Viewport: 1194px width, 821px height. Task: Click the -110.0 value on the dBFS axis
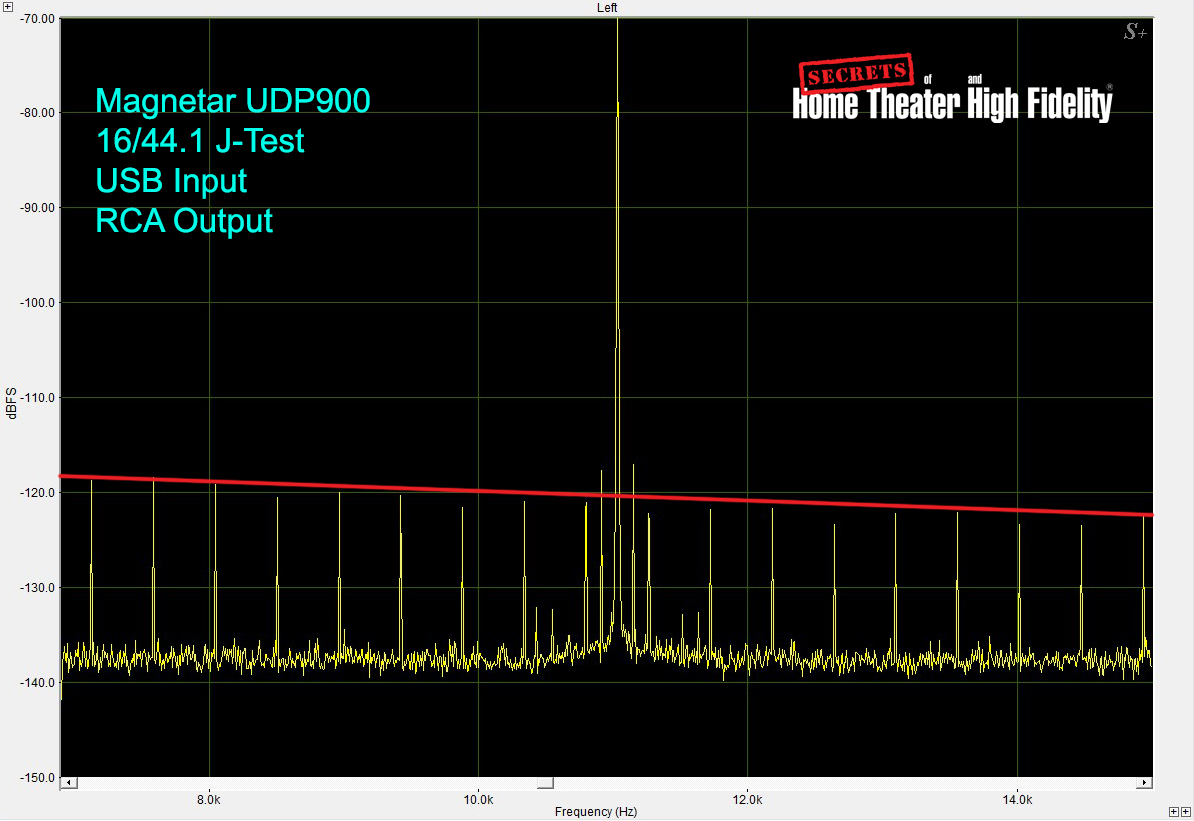click(37, 398)
